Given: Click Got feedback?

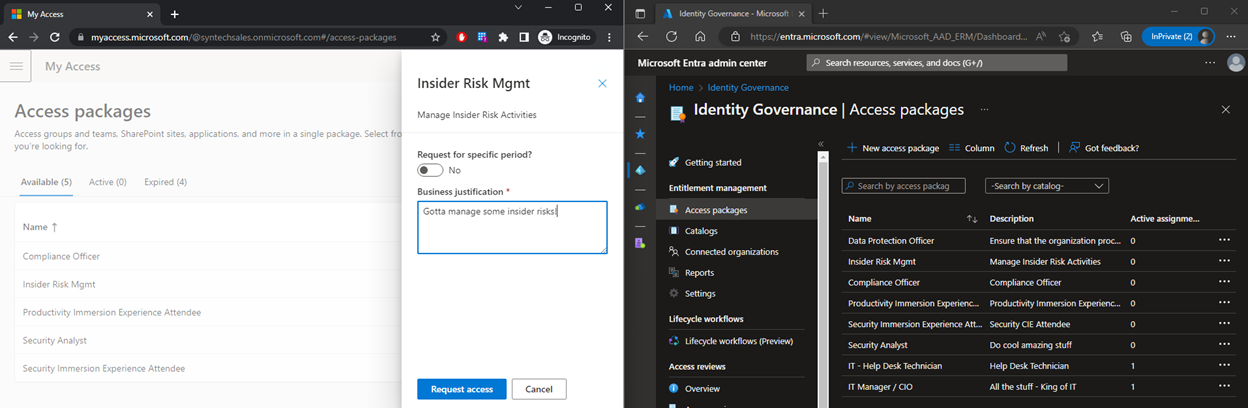Looking at the screenshot, I should [x=1103, y=148].
